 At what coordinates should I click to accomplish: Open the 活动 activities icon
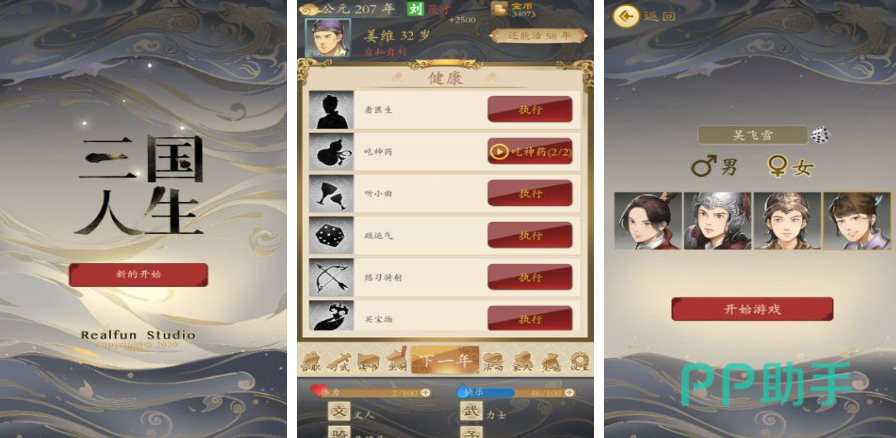(493, 361)
